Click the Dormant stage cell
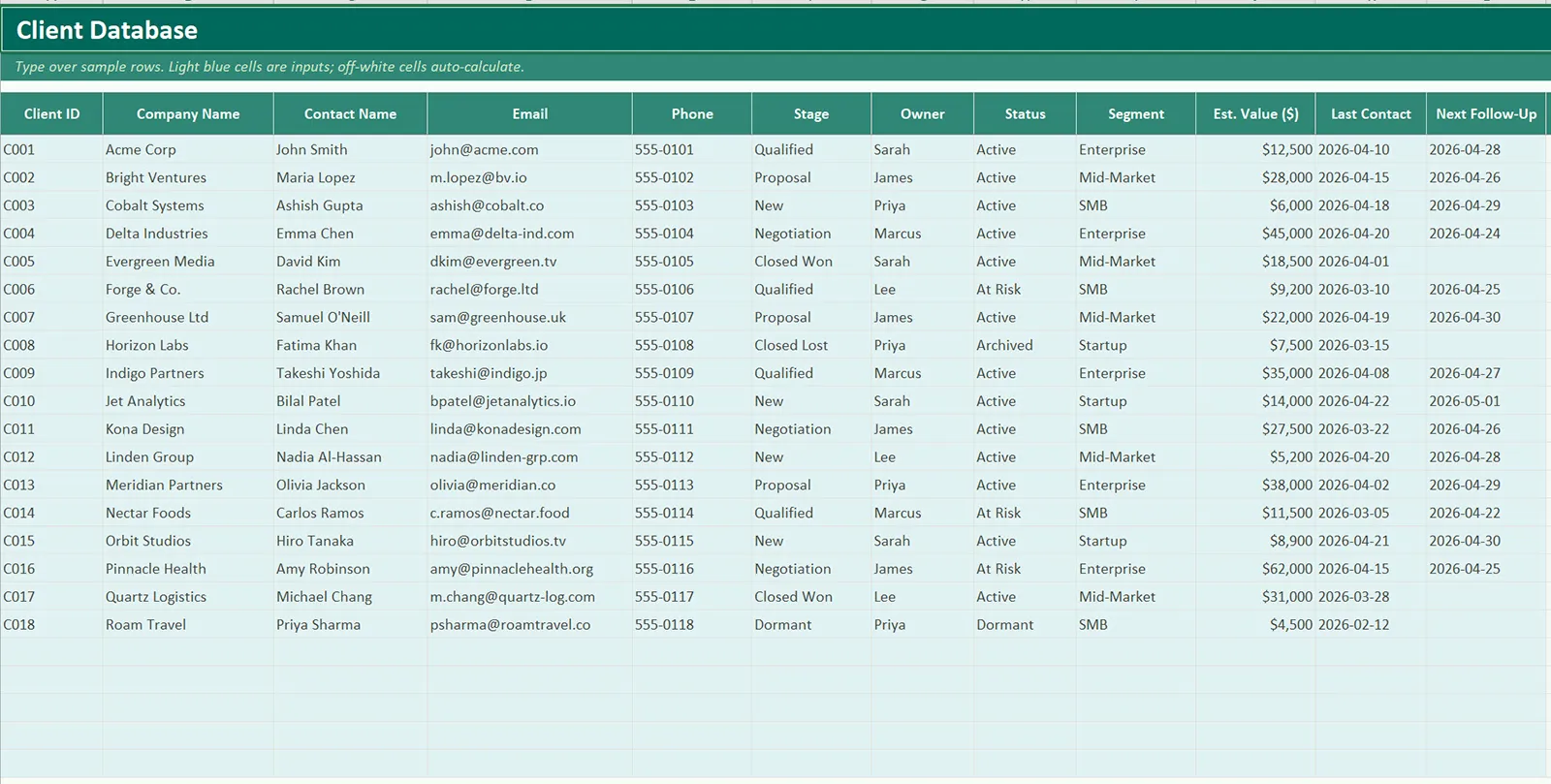 click(x=811, y=625)
